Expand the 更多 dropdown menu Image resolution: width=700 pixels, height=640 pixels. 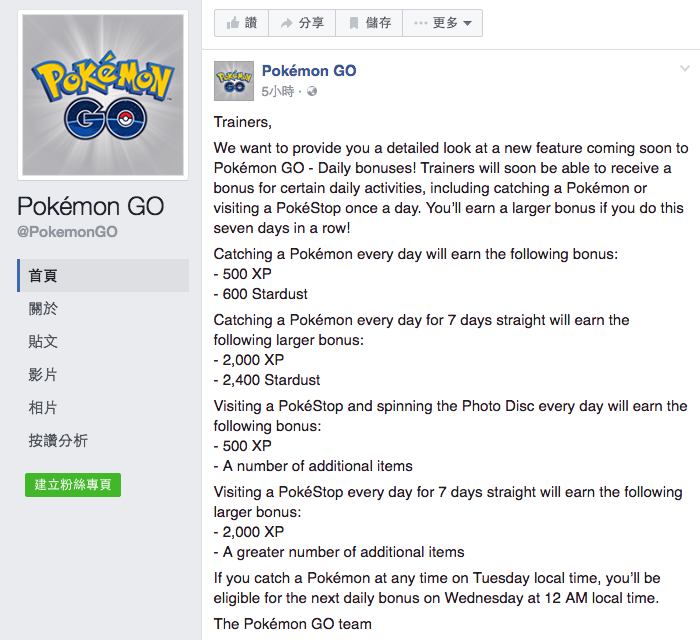(444, 23)
